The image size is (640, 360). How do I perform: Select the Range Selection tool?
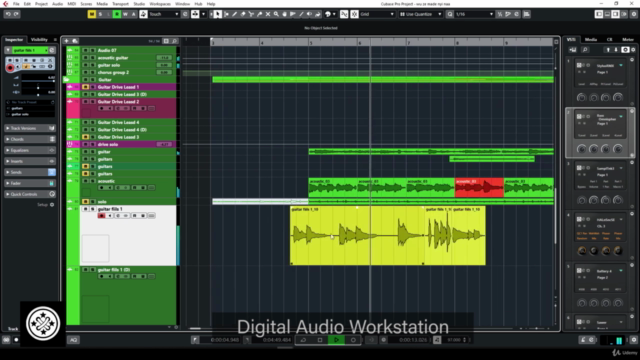(x=227, y=14)
